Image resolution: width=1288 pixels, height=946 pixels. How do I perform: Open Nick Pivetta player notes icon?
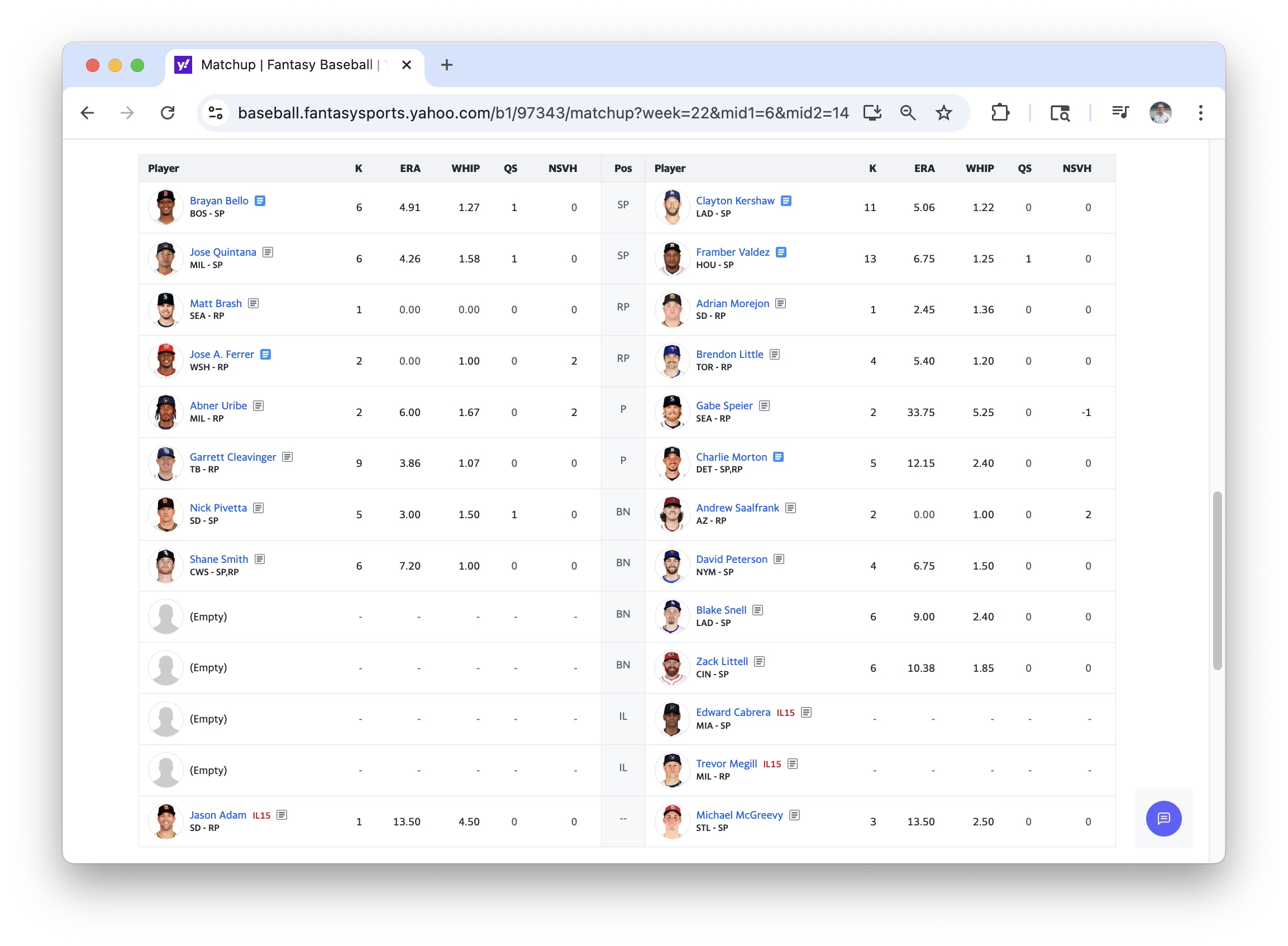click(258, 508)
